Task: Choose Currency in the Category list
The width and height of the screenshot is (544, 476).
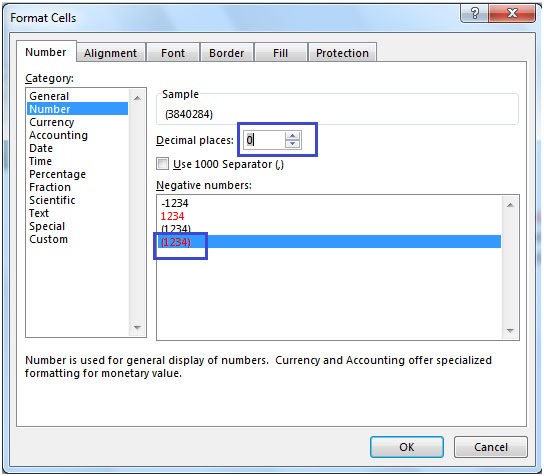Action: [x=52, y=122]
